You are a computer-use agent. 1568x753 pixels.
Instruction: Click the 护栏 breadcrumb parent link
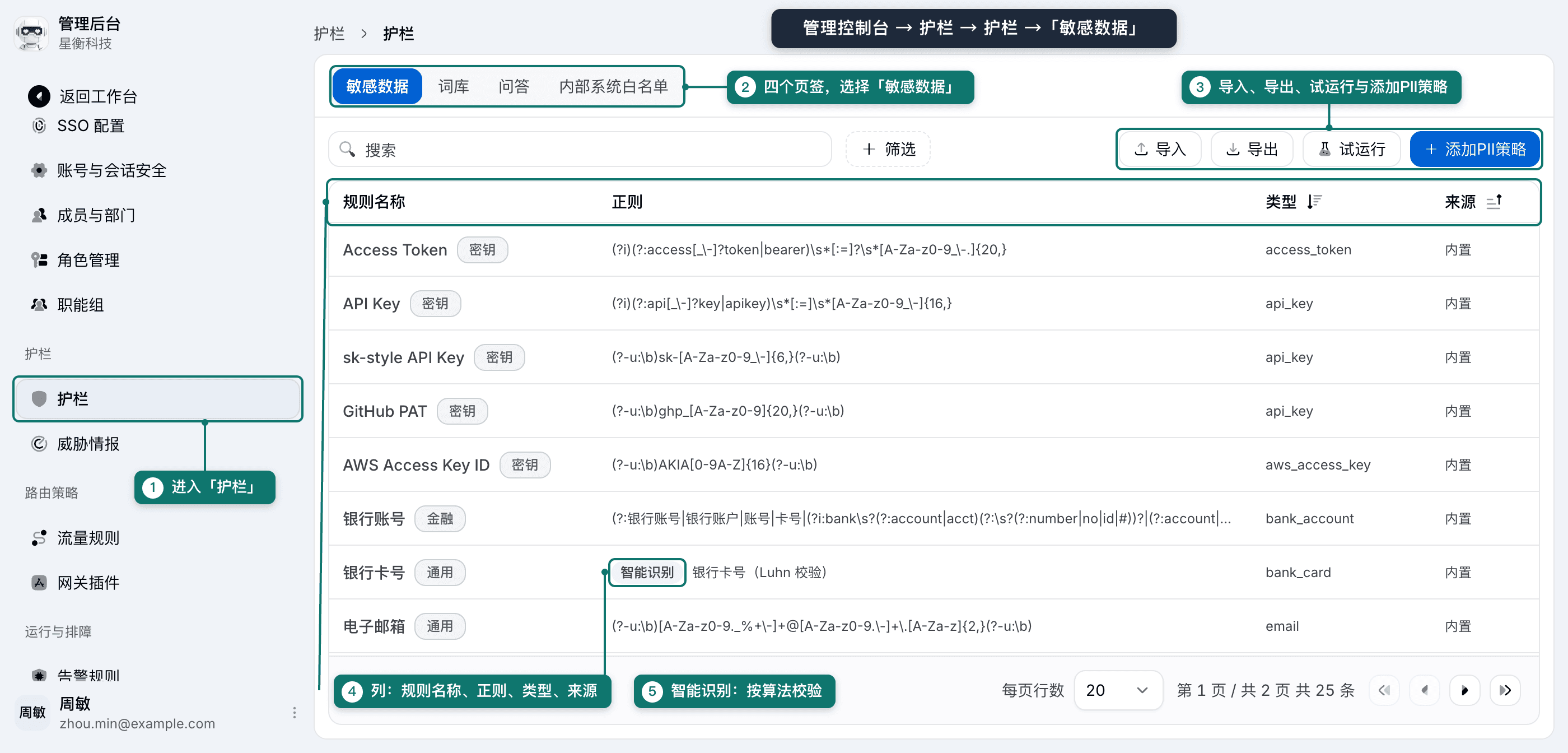click(329, 34)
